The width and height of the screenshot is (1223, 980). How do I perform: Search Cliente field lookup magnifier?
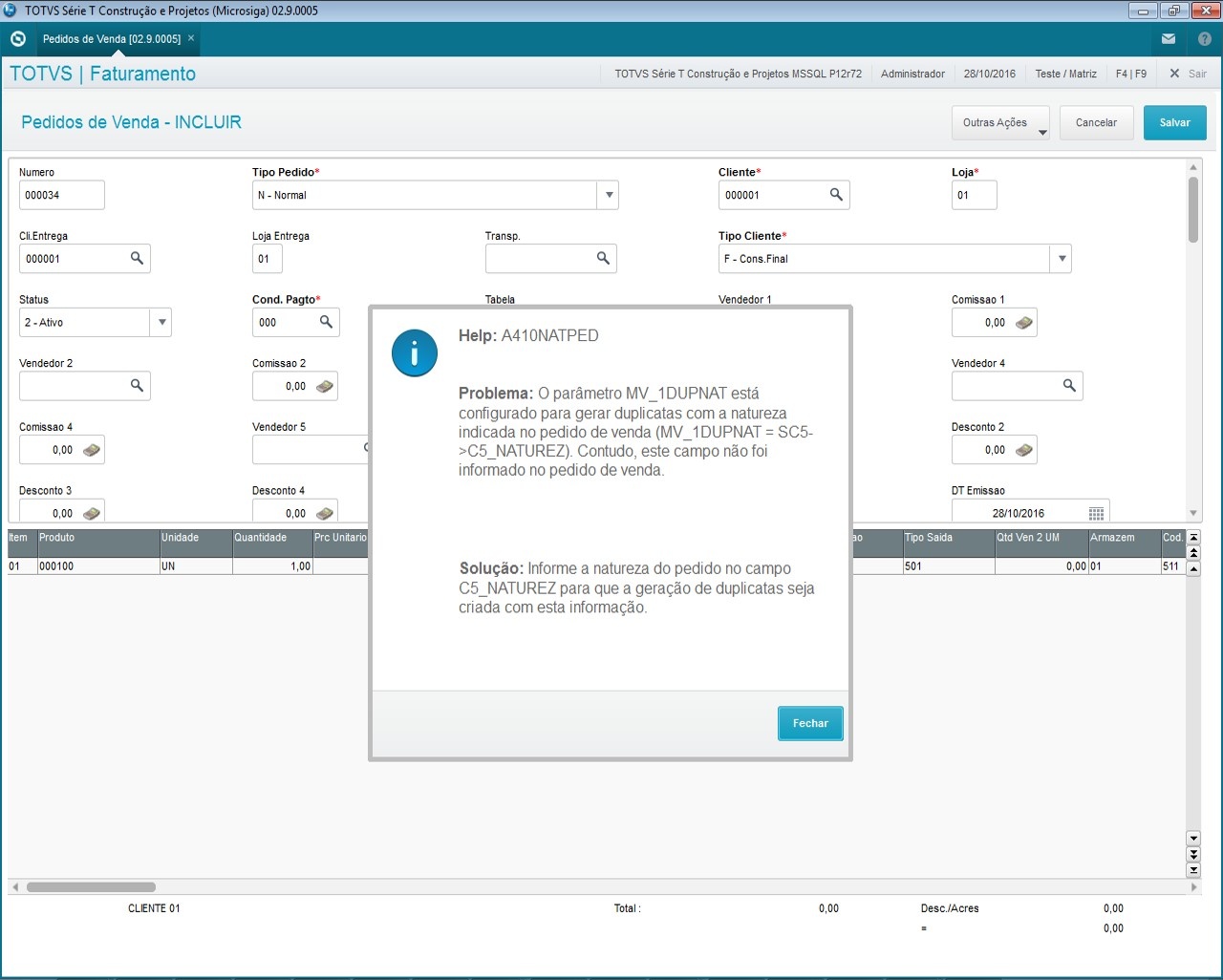(x=836, y=195)
